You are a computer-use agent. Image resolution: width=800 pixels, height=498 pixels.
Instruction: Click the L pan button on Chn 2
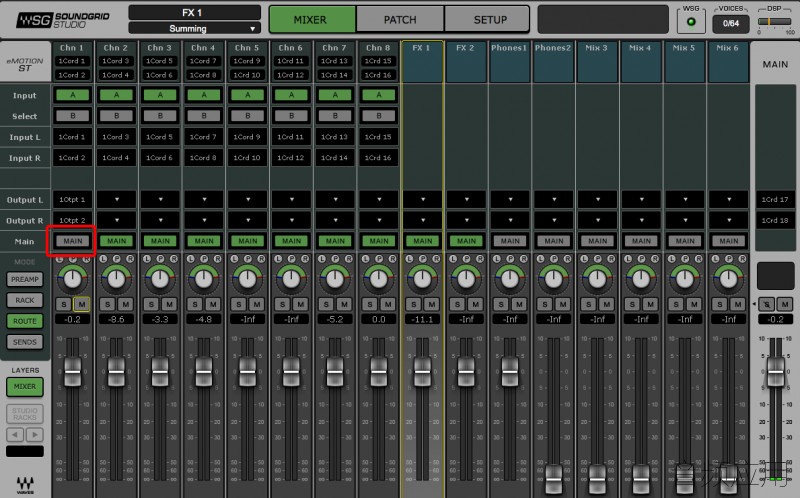click(104, 259)
